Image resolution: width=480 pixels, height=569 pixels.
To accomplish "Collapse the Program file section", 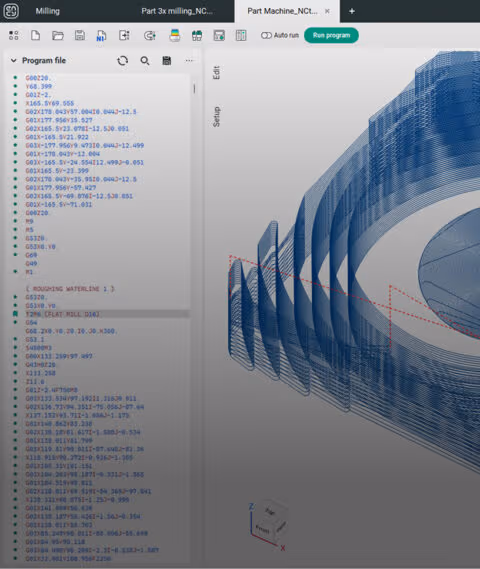I will pos(13,61).
